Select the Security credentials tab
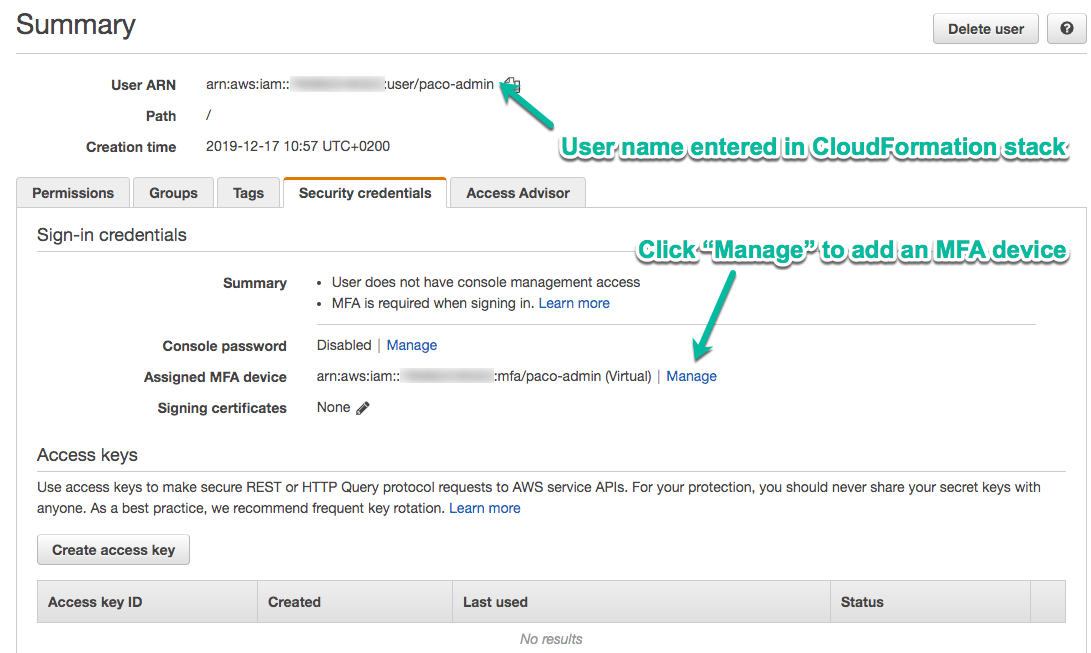The height and width of the screenshot is (653, 1091). tap(365, 193)
